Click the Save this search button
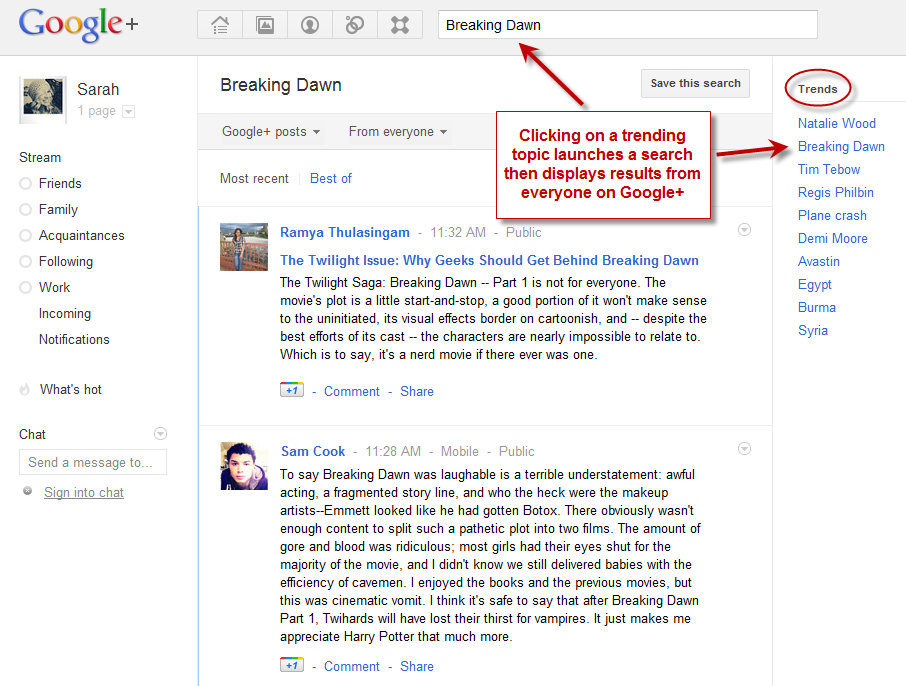The image size is (906, 686). (695, 83)
